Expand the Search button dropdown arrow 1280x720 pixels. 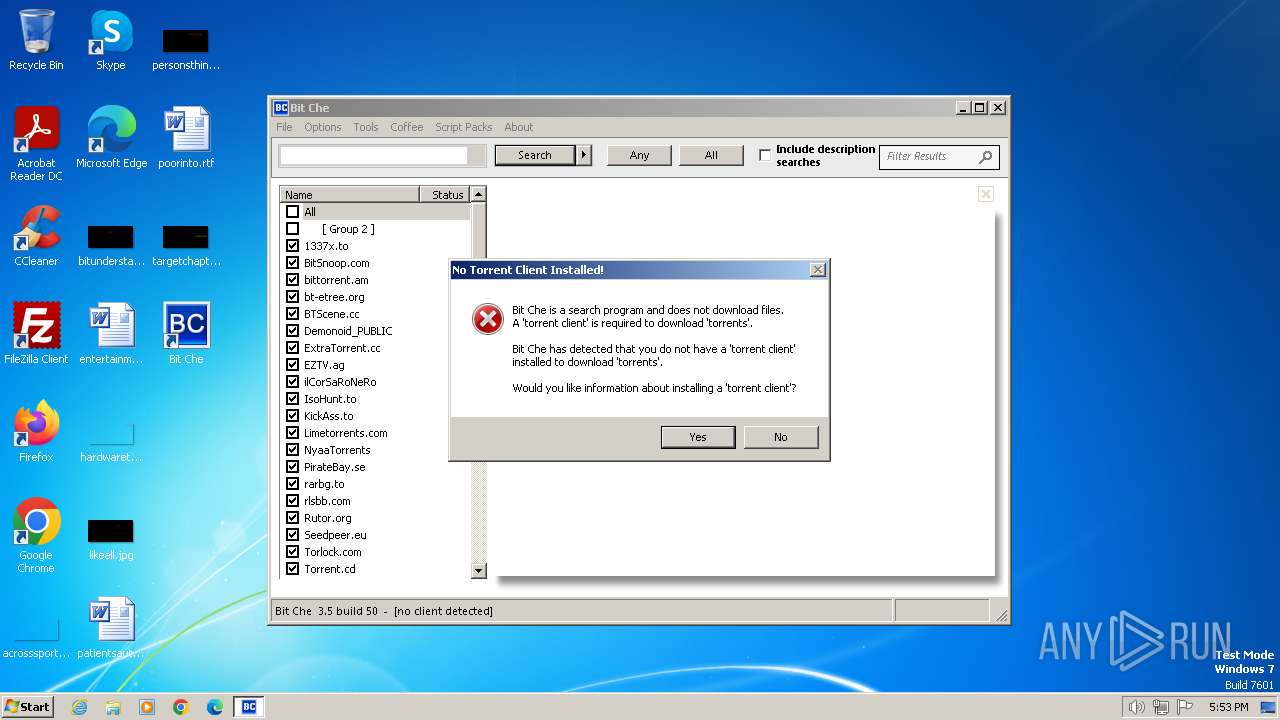point(584,155)
